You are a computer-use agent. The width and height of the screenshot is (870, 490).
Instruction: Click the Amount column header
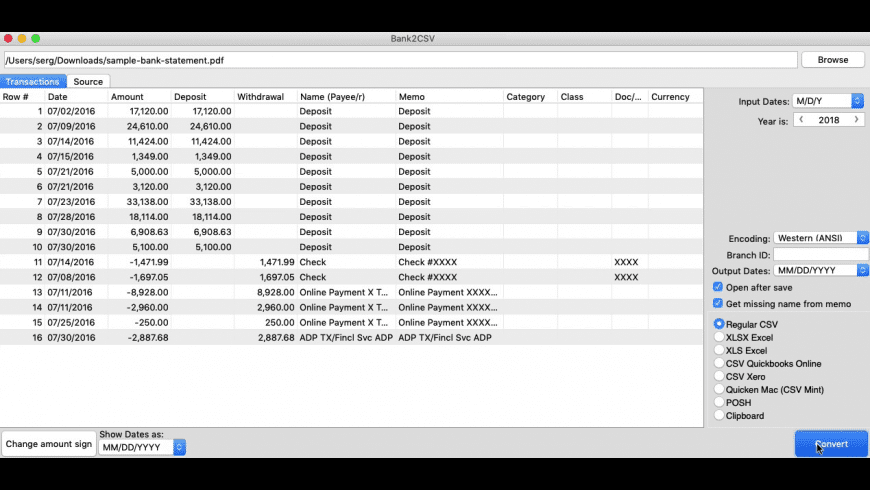[140, 97]
